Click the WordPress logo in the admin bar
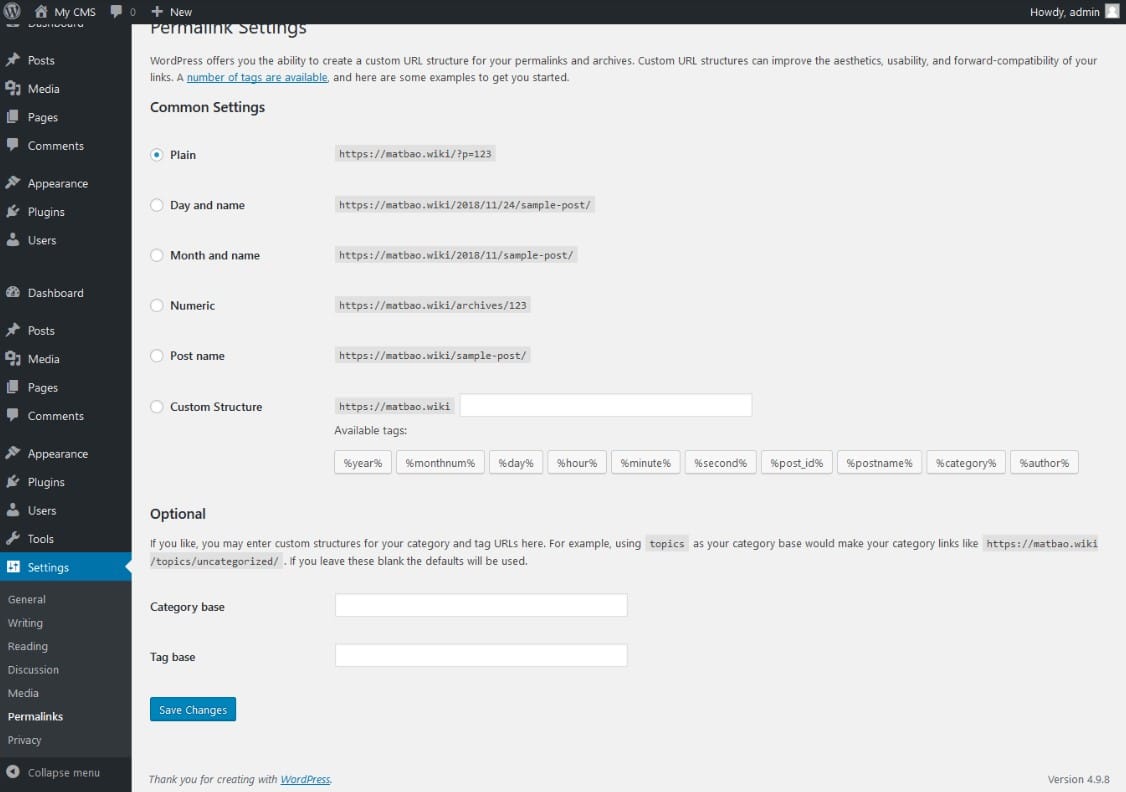The image size is (1126, 792). tap(12, 11)
